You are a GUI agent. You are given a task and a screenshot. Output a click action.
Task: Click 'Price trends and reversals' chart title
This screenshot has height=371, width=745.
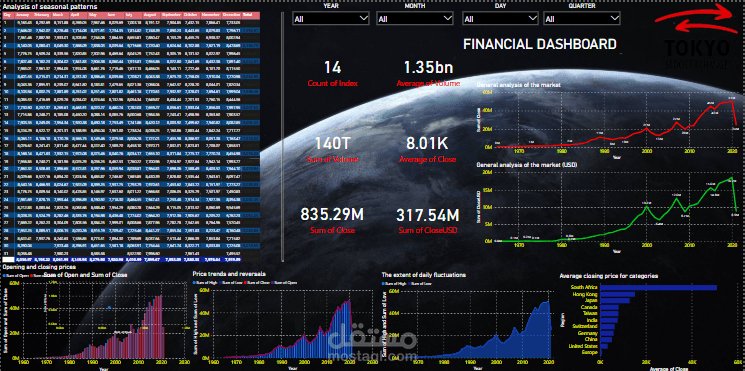pyautogui.click(x=229, y=274)
